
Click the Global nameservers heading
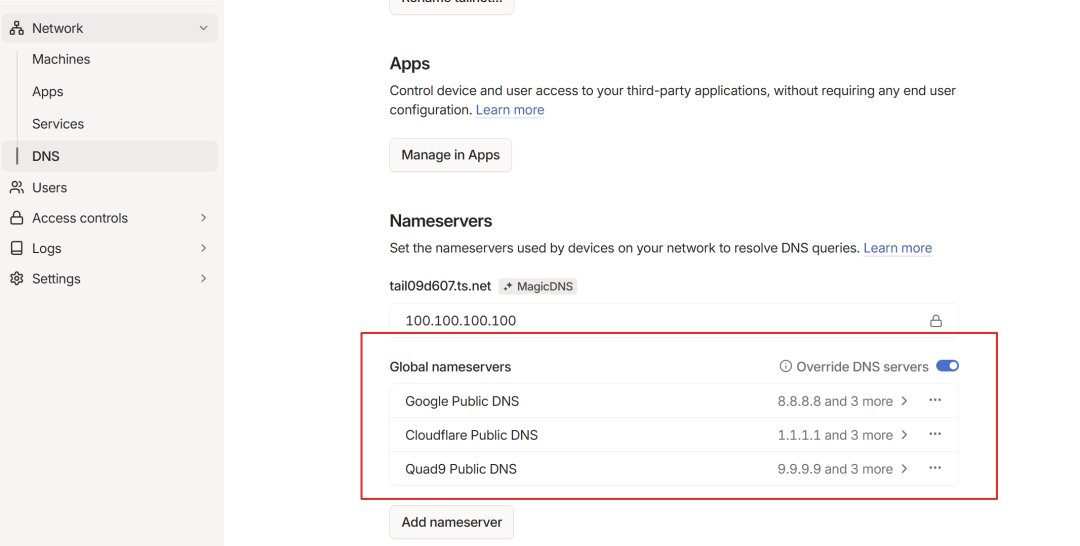point(450,367)
